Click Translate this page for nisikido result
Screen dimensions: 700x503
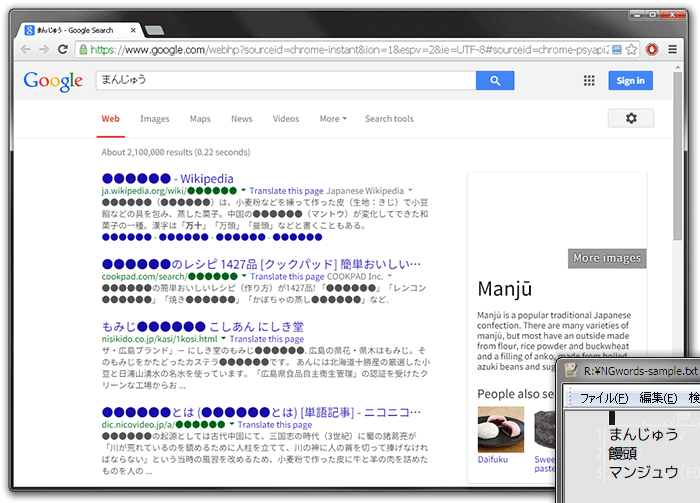tap(267, 339)
